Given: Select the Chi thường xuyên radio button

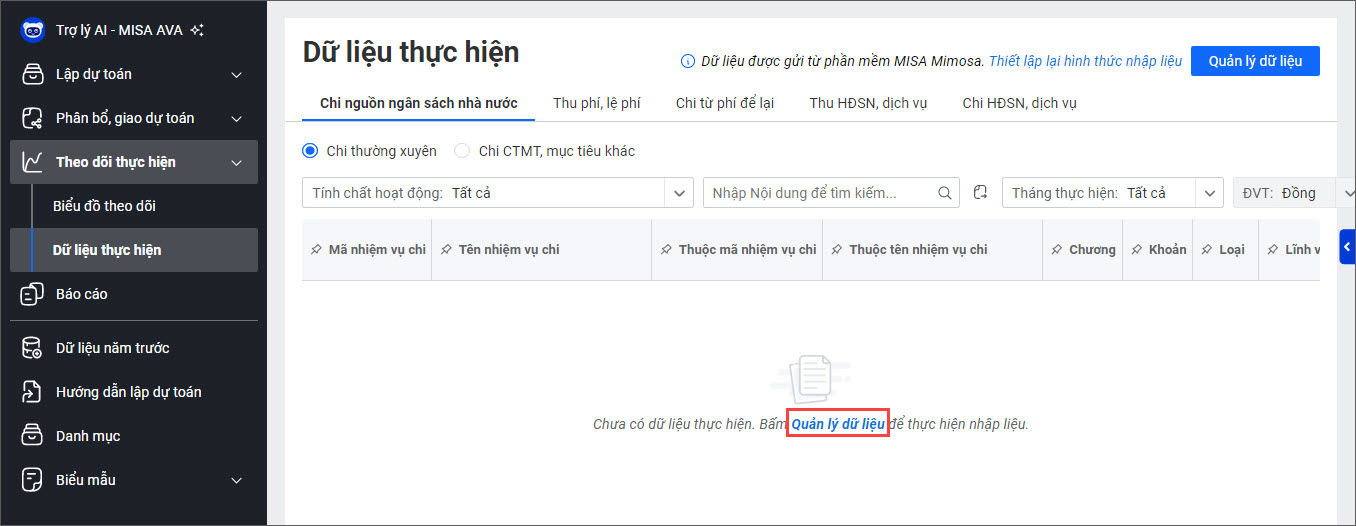Looking at the screenshot, I should coord(310,151).
